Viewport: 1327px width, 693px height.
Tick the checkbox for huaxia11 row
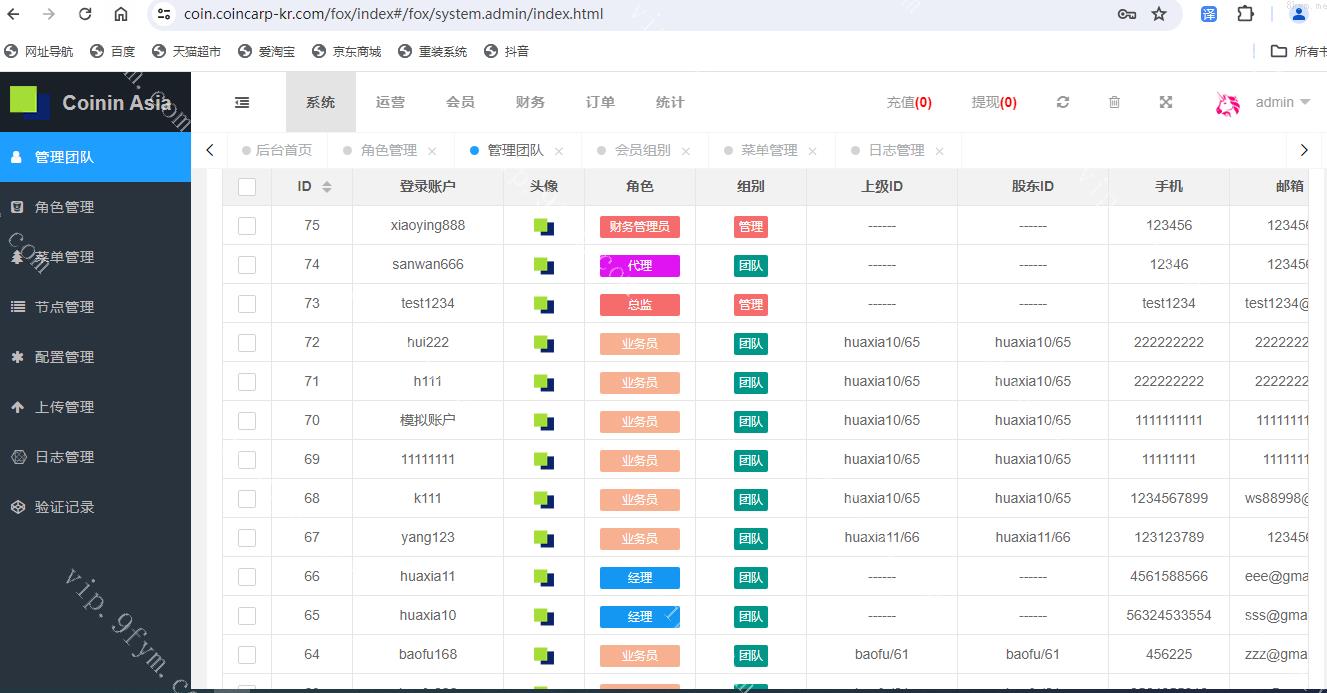click(247, 577)
